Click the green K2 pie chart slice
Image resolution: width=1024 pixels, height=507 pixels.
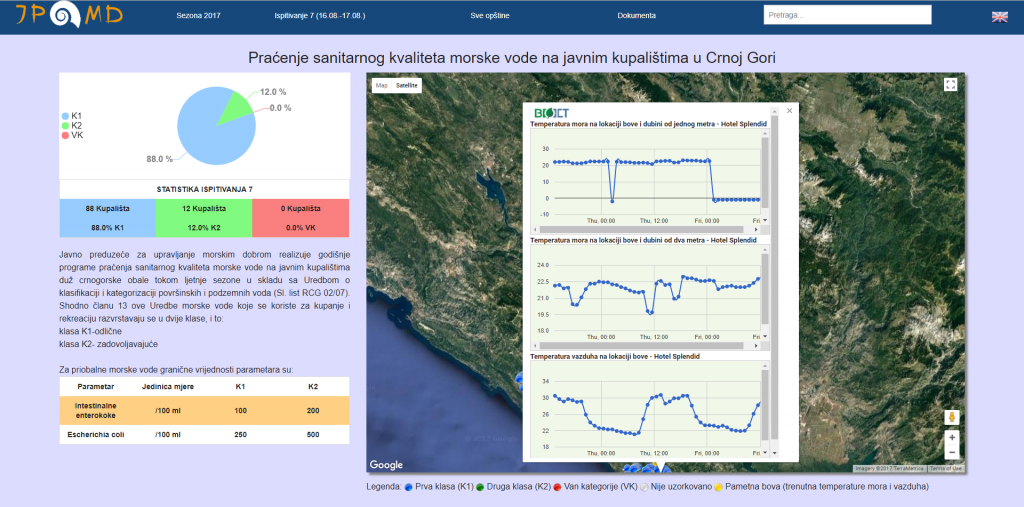(234, 107)
